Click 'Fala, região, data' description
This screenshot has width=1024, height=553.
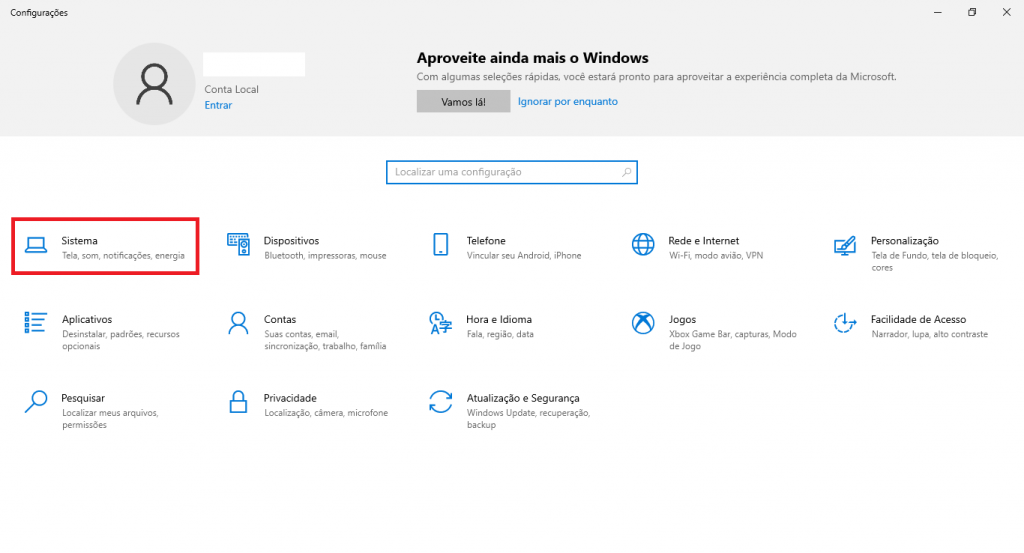[500, 334]
